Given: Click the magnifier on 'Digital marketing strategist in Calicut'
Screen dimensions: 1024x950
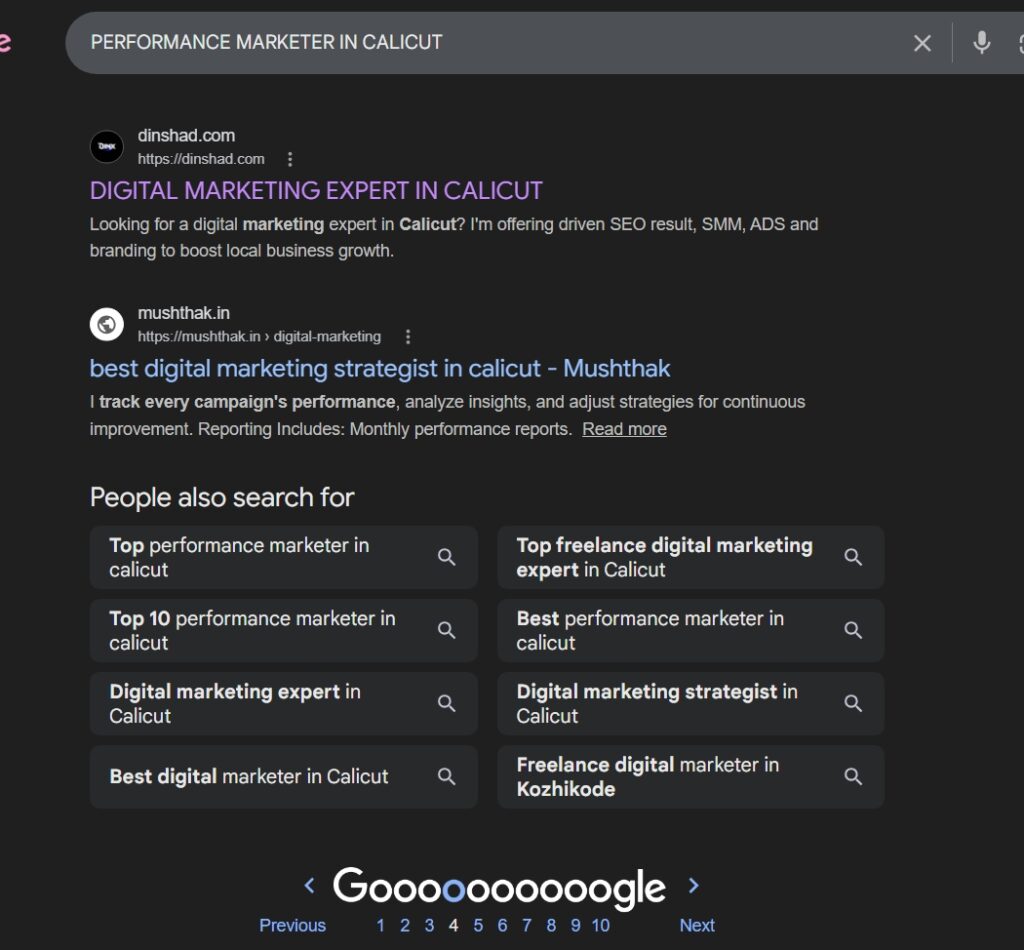Looking at the screenshot, I should click(853, 703).
